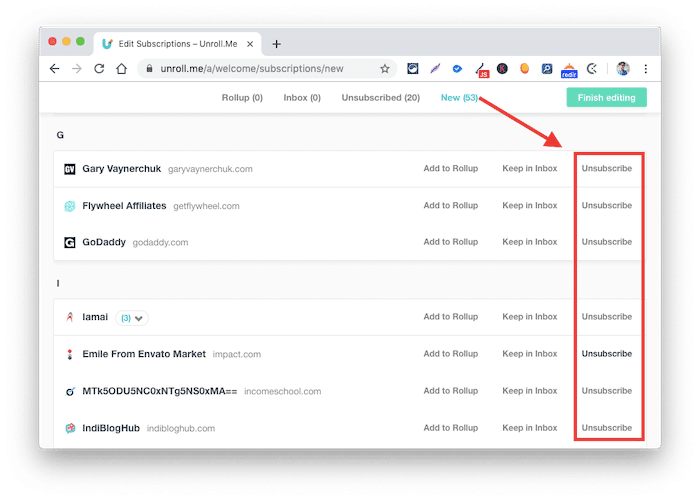
Task: Click the blue checkmark extension icon
Action: pyautogui.click(x=457, y=69)
